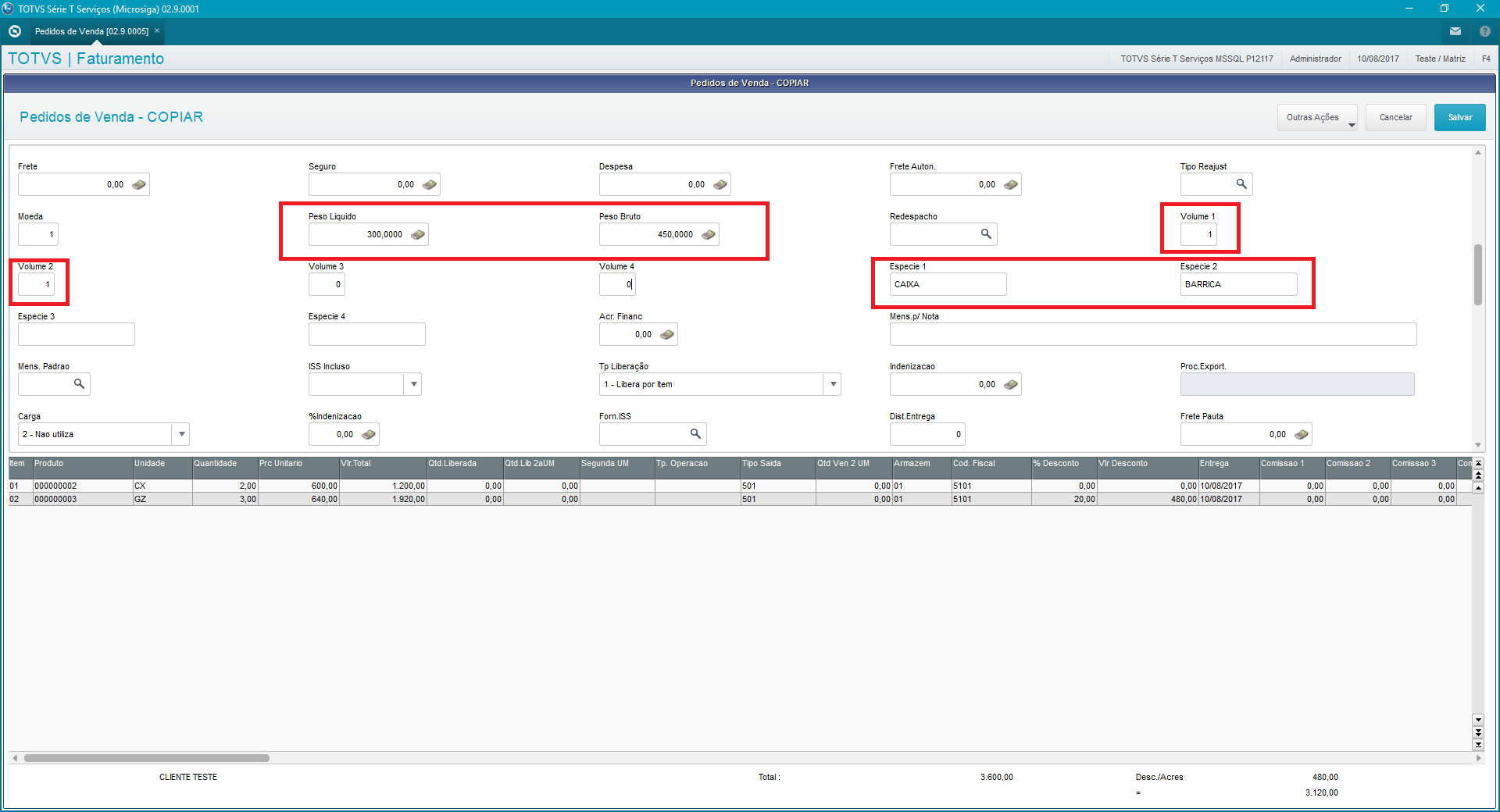
Task: Click the 10/08/2017 date in header
Action: [1377, 59]
